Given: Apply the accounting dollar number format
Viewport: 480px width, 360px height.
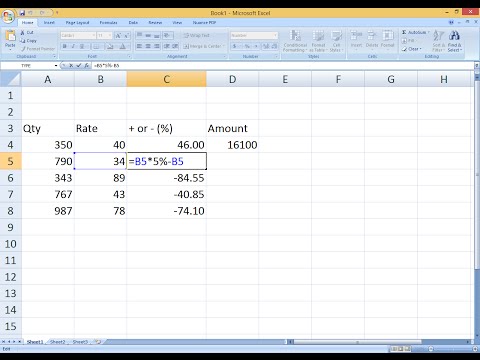Looking at the screenshot, I should [235, 46].
